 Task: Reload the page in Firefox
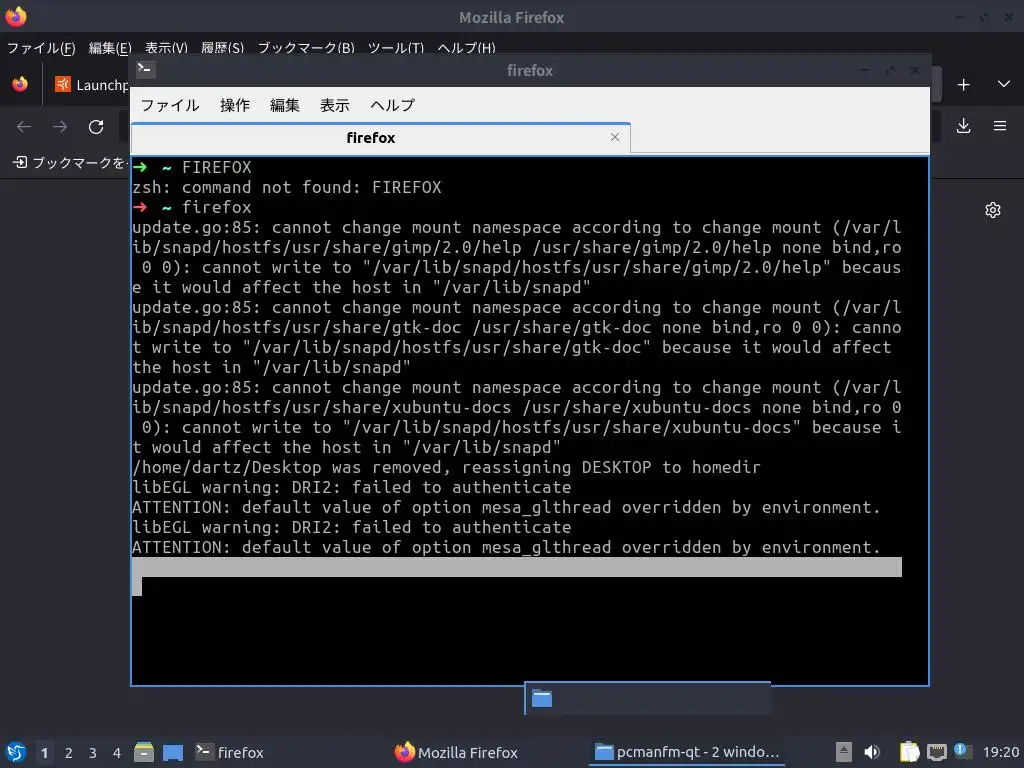tap(96, 127)
